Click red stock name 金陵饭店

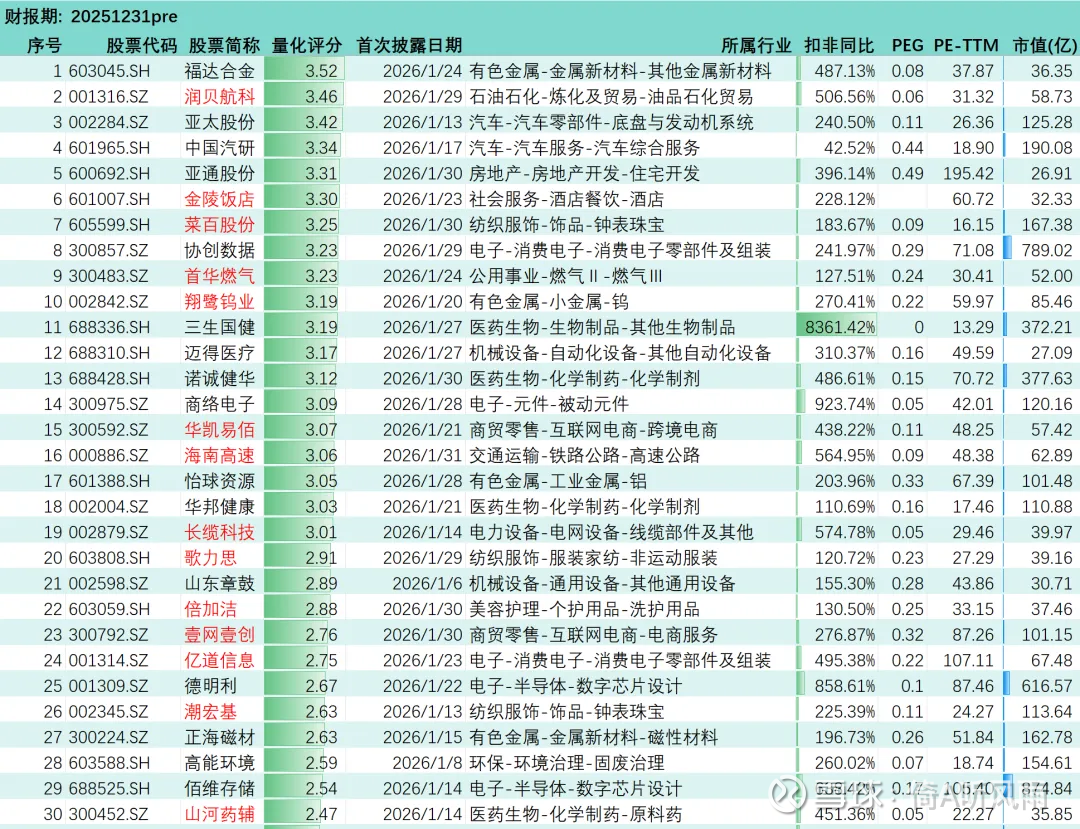click(220, 199)
